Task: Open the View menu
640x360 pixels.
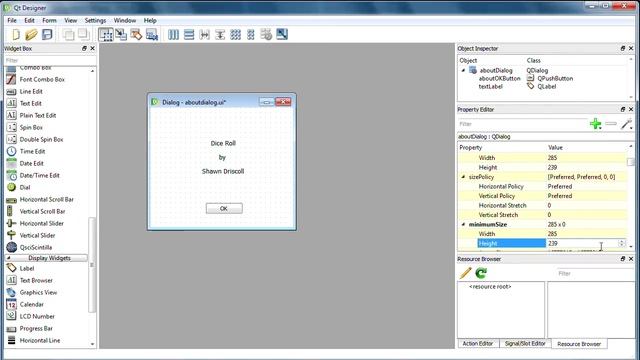Action: coord(70,20)
